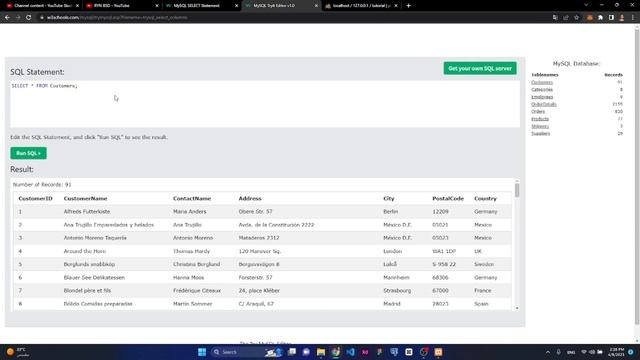
Task: Click the PostalCode column header
Action: point(448,198)
